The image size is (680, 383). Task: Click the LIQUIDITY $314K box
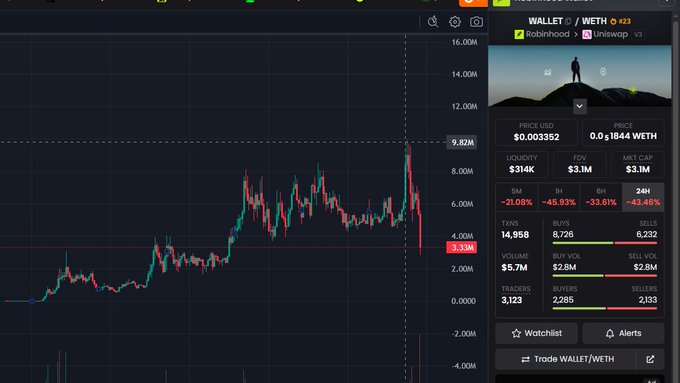[522, 164]
